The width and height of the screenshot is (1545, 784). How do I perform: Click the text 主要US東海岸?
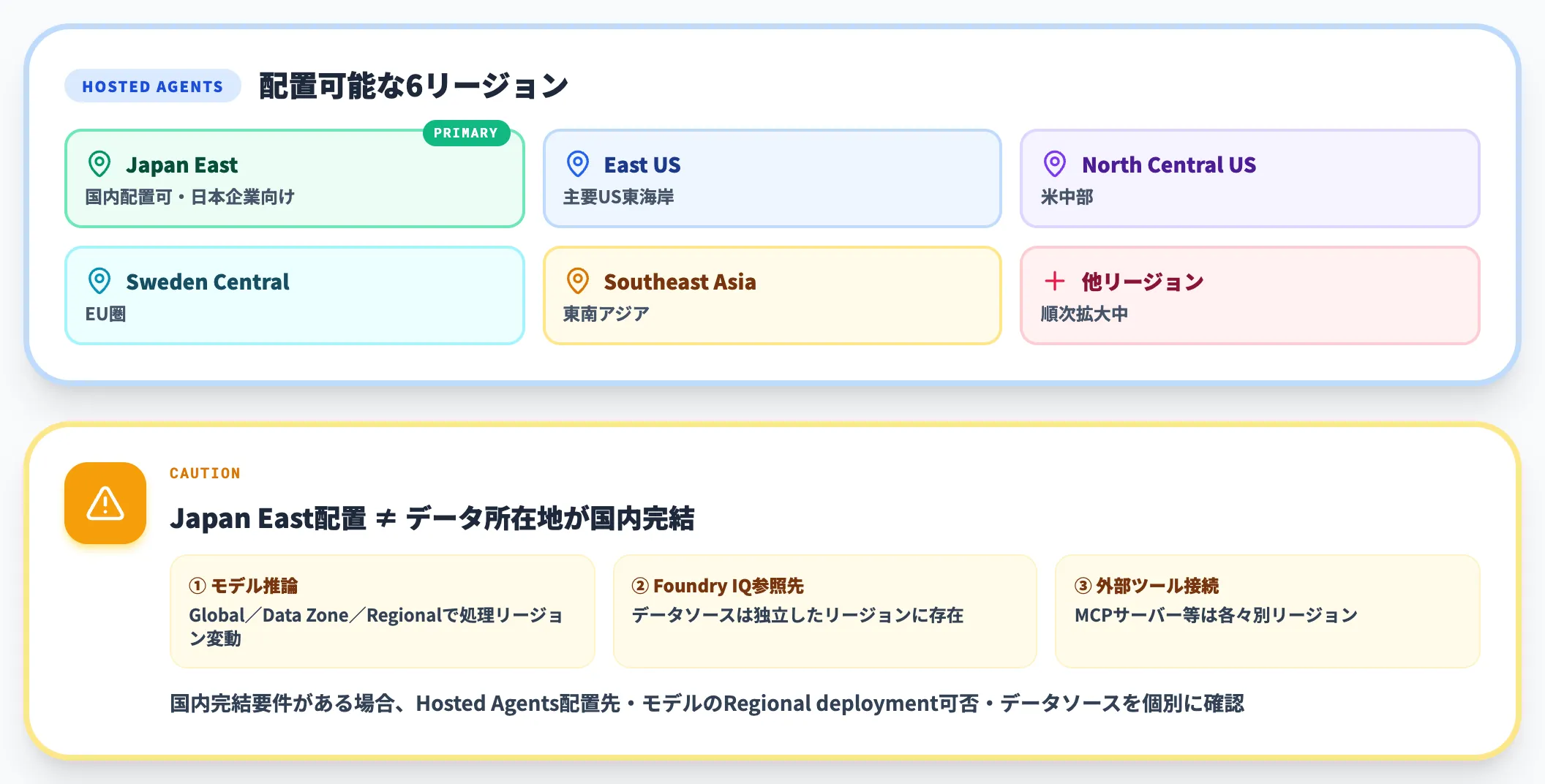(619, 197)
